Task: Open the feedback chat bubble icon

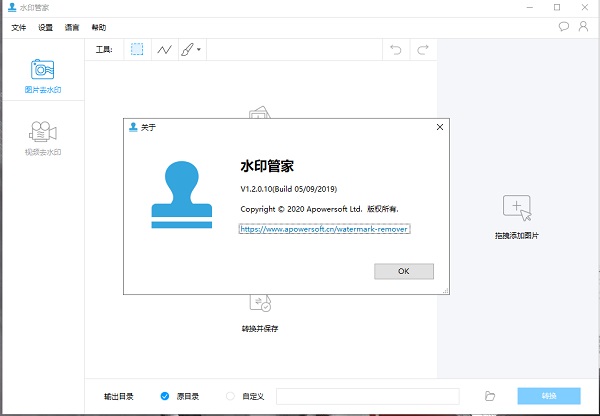Action: [564, 26]
